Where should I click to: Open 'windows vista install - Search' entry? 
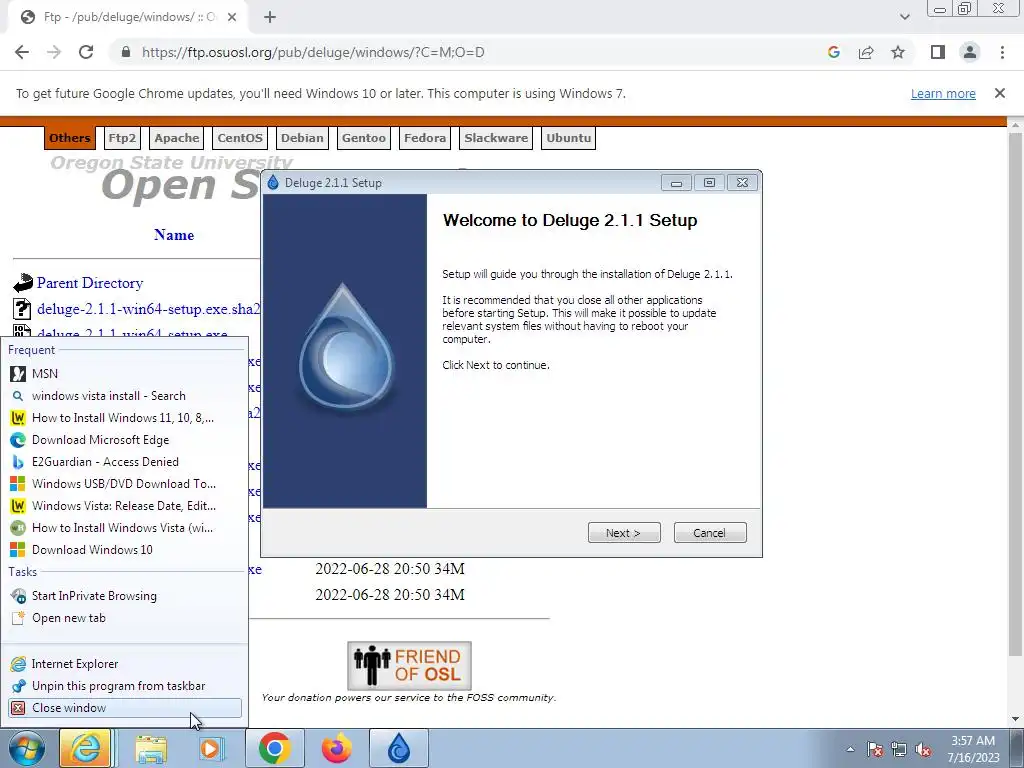125,396
